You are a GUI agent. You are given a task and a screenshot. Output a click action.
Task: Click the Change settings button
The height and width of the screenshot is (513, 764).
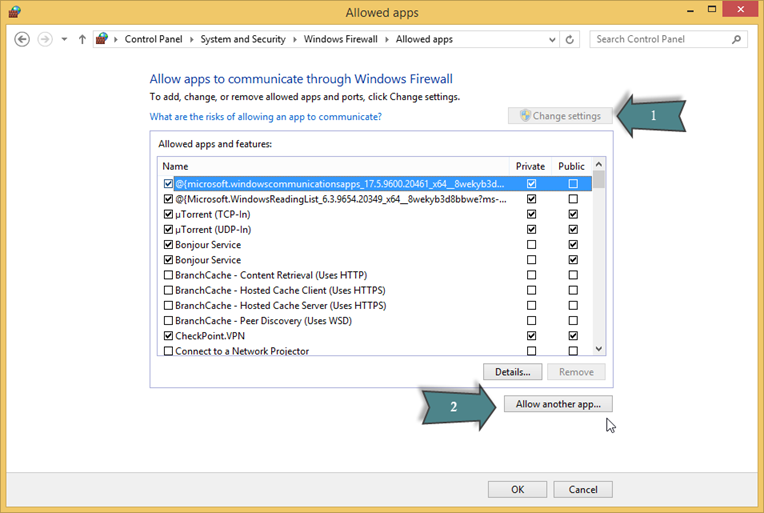click(x=560, y=116)
